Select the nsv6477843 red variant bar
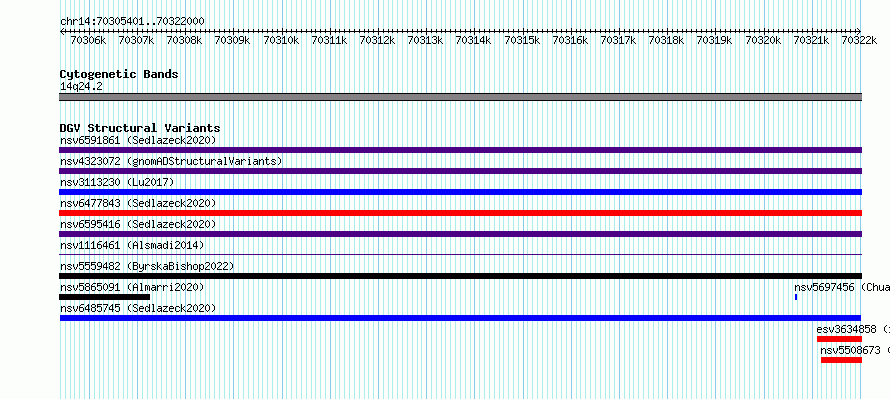The width and height of the screenshot is (890, 399). [x=460, y=213]
